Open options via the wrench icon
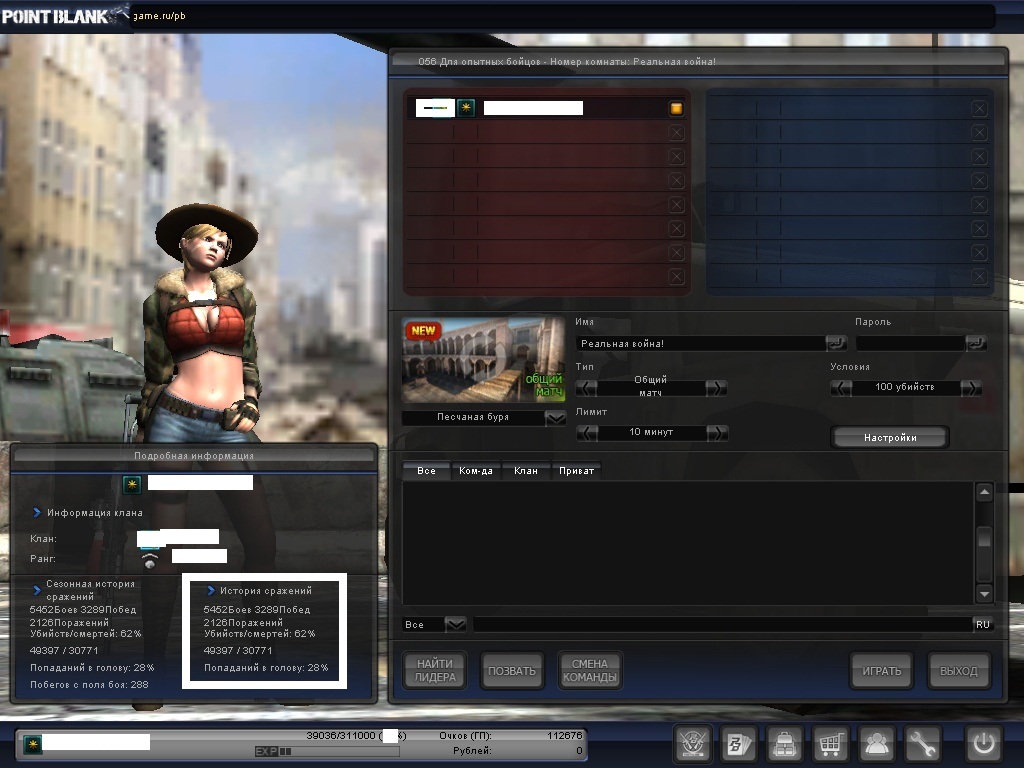 [922, 743]
